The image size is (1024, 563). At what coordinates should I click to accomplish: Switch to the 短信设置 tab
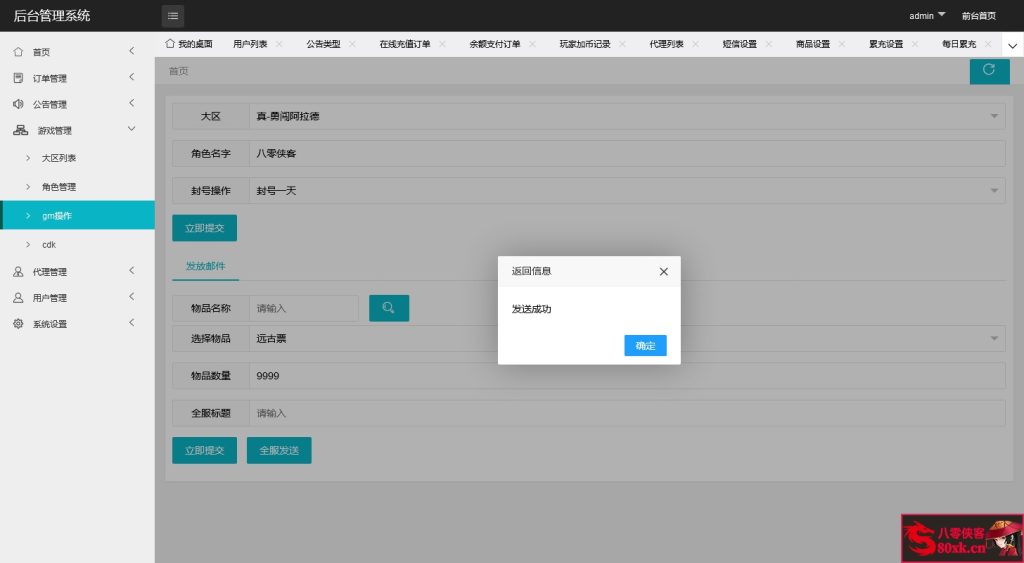740,44
